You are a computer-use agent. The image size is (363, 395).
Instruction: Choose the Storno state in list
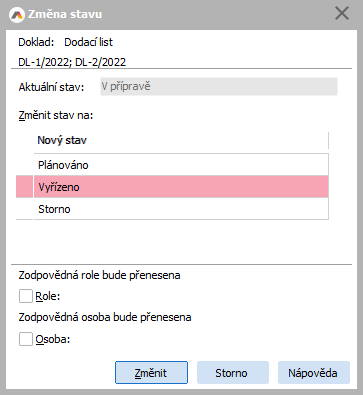pyautogui.click(x=181, y=209)
